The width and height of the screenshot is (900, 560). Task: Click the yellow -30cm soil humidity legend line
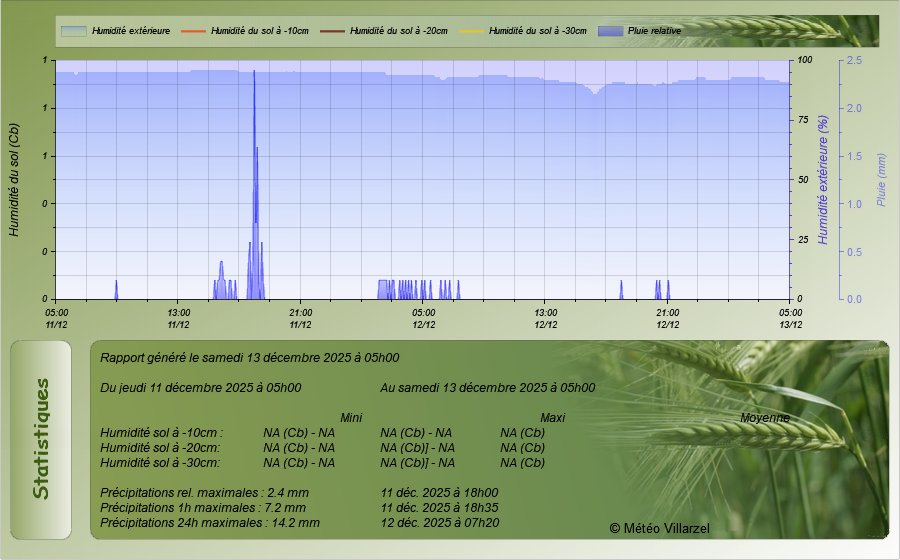coord(470,31)
